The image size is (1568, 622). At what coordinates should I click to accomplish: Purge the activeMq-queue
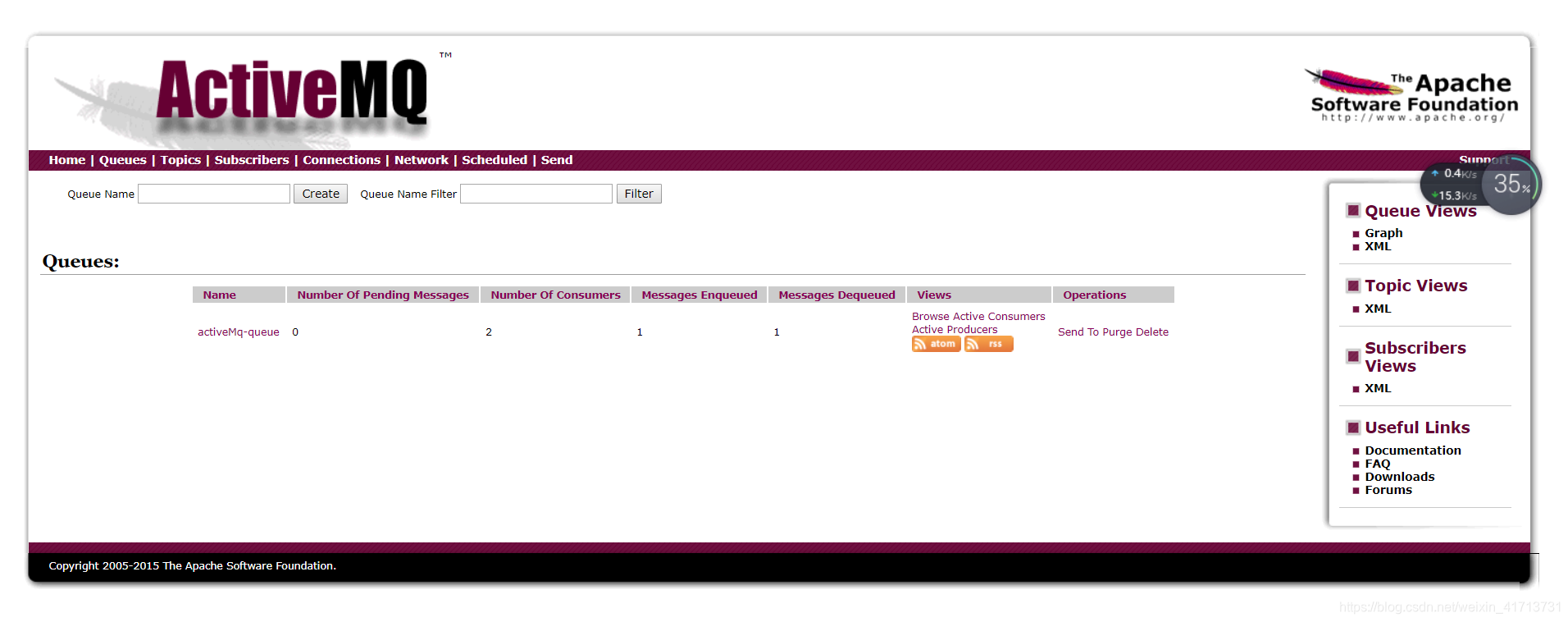click(x=1117, y=332)
